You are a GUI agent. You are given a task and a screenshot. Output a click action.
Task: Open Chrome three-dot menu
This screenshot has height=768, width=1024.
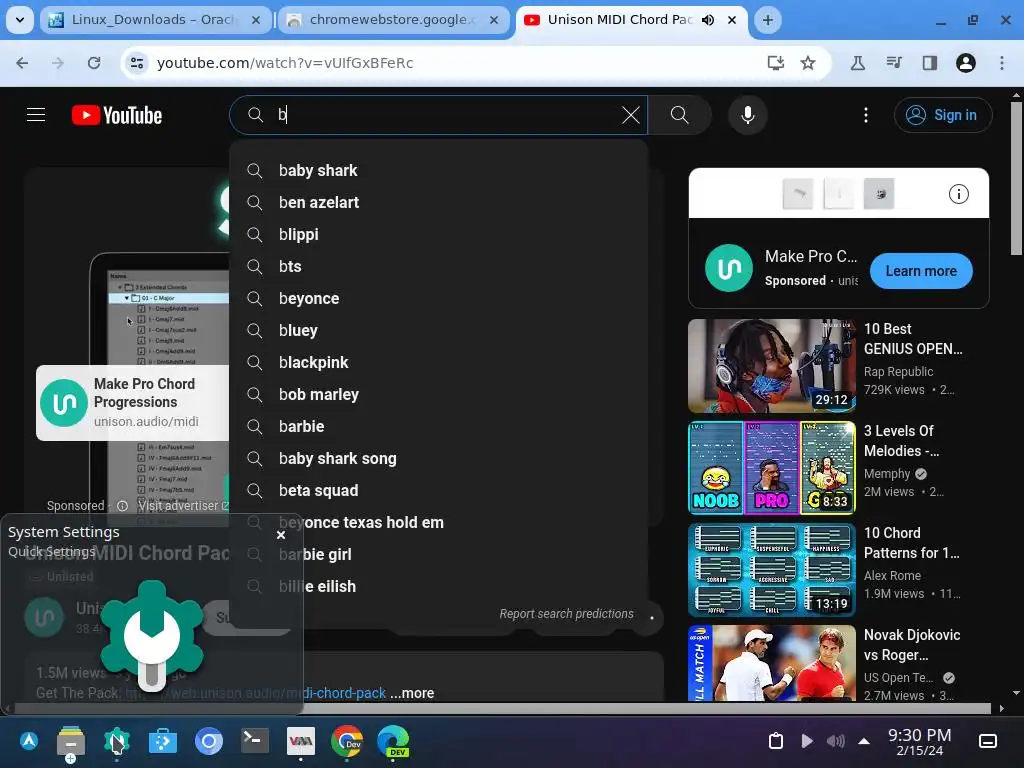tap(1002, 63)
